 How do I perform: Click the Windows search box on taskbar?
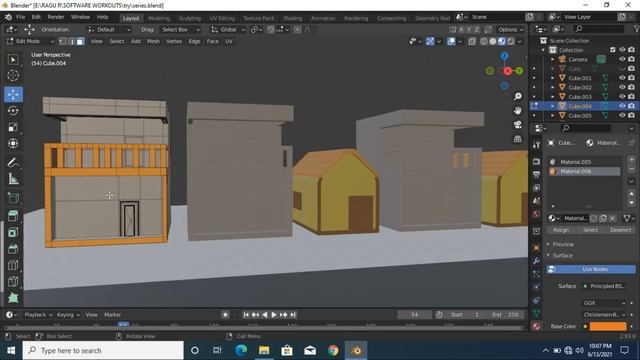pyautogui.click(x=103, y=351)
